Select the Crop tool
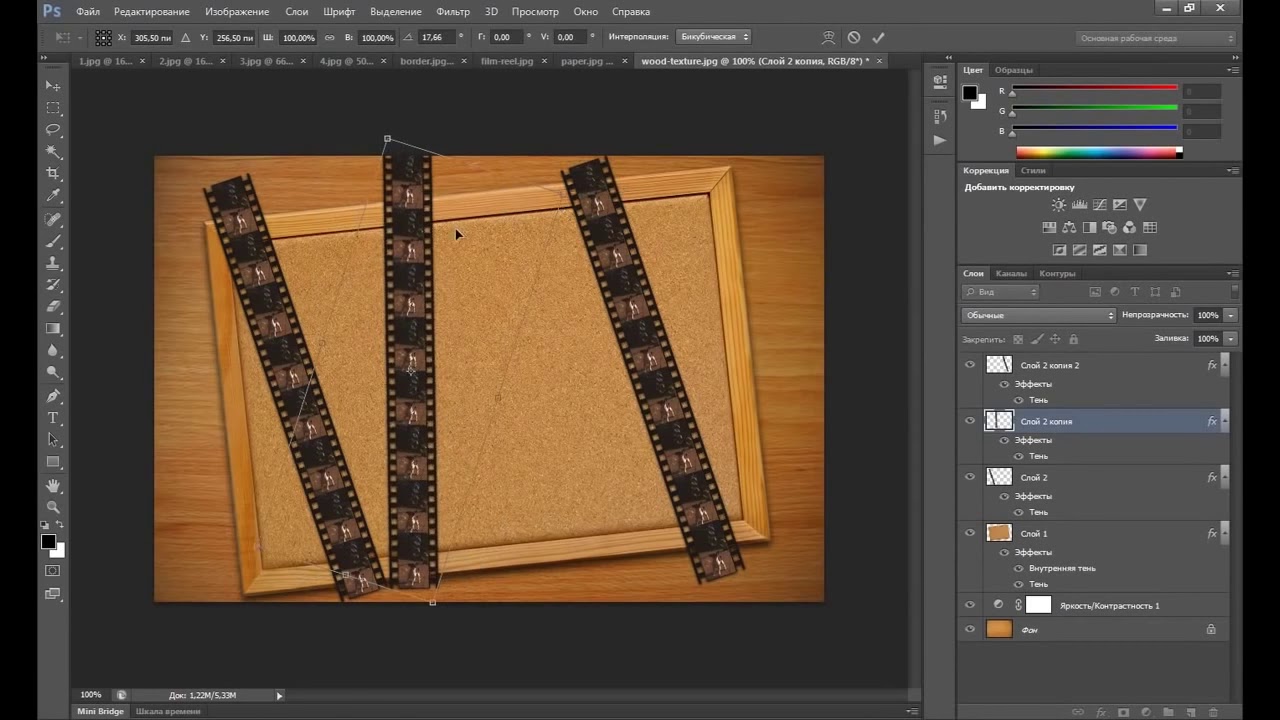Image resolution: width=1280 pixels, height=720 pixels. (53, 174)
